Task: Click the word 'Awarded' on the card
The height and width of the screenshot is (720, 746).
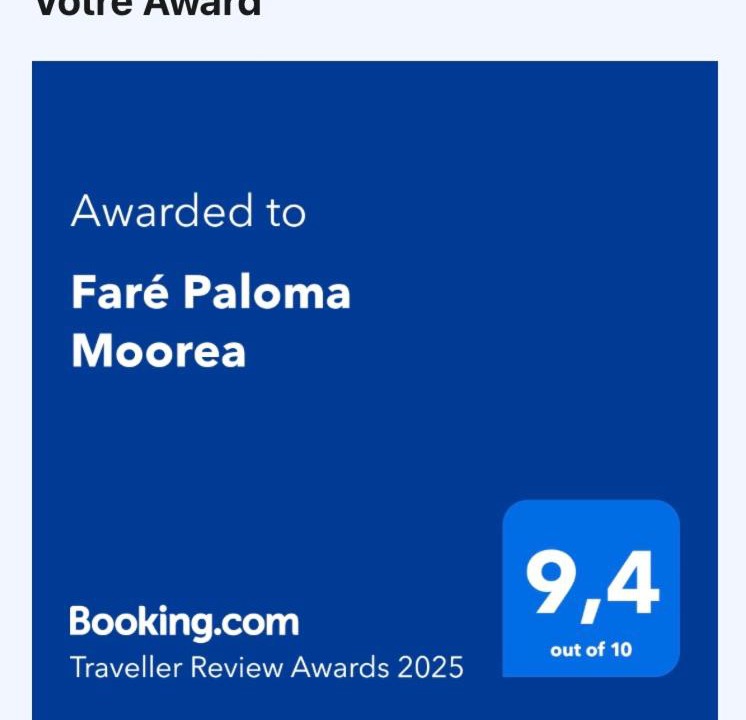Action: pos(162,211)
